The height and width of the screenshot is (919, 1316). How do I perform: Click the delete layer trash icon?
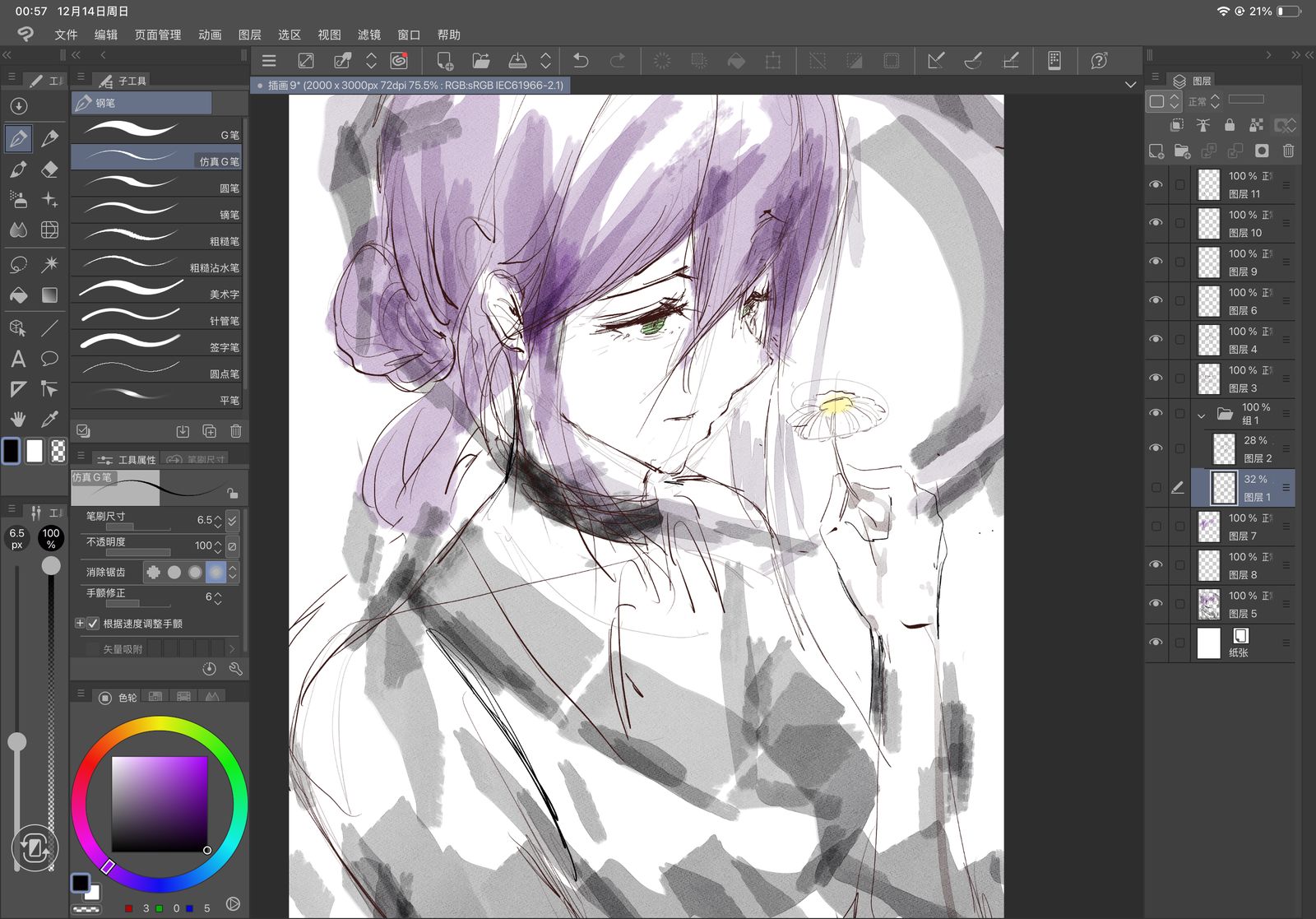click(1288, 151)
